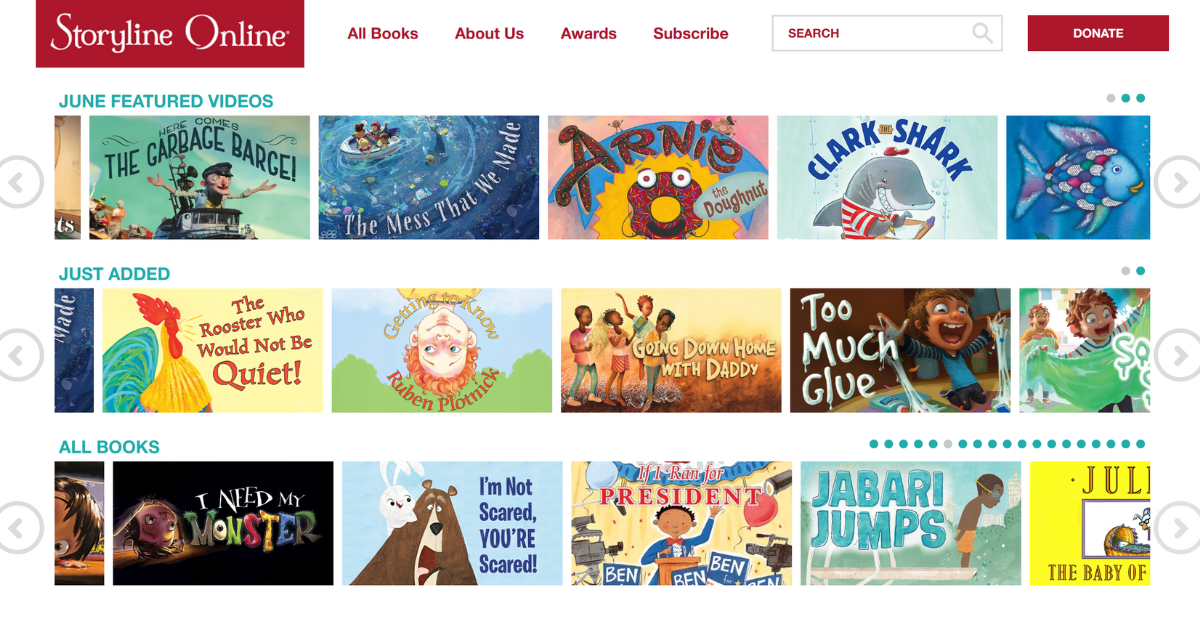This screenshot has height=628, width=1200.
Task: Select the Too Much Glue book
Action: (900, 351)
